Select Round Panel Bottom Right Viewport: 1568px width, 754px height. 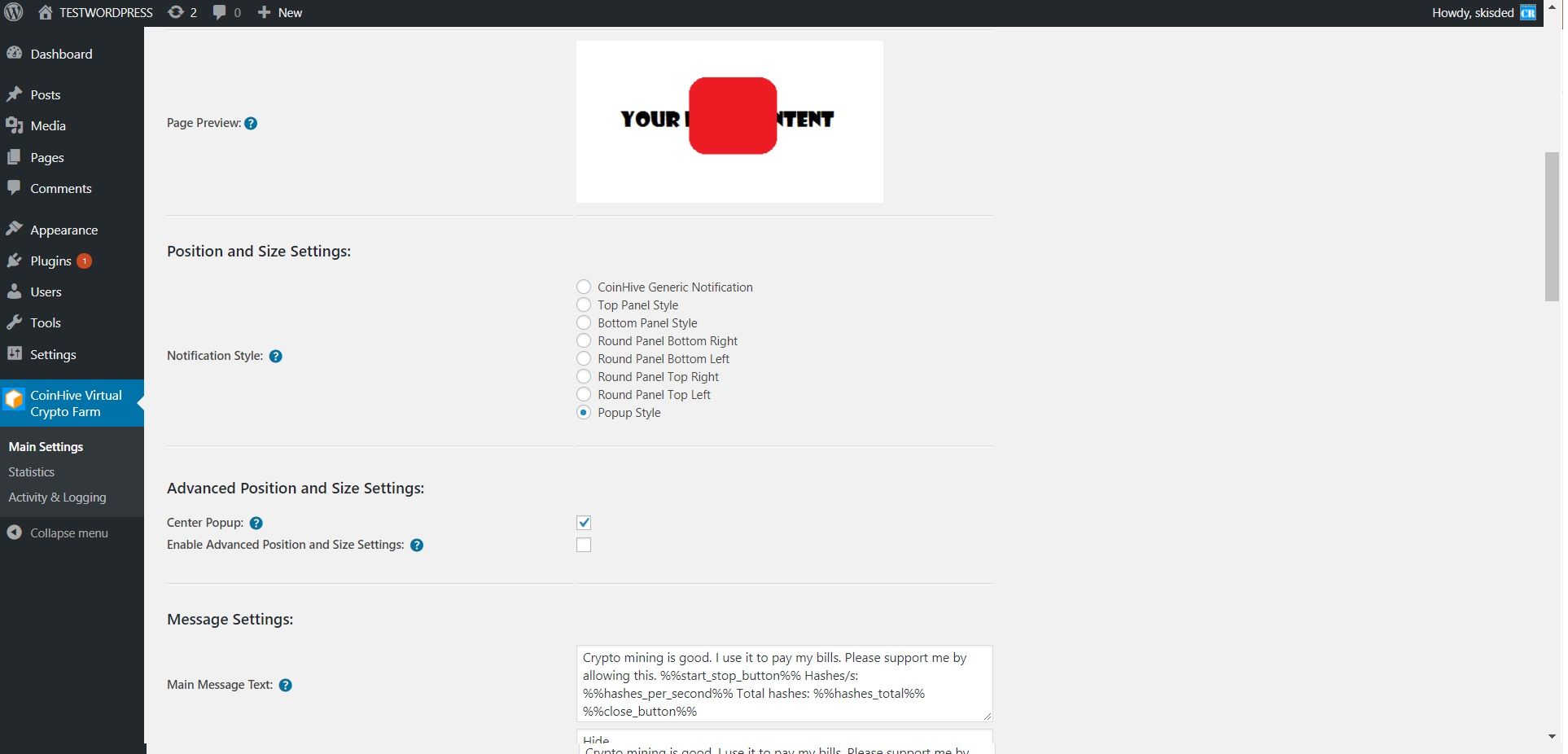584,340
